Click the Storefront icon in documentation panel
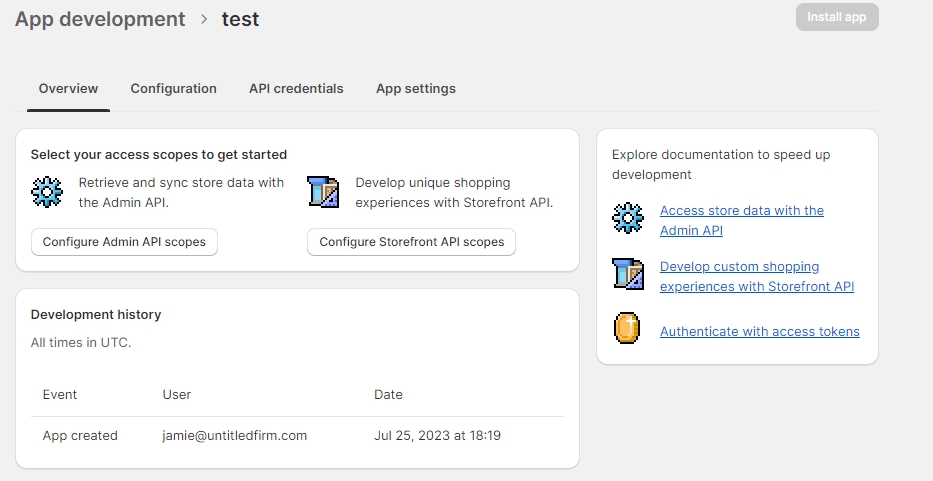 628,274
